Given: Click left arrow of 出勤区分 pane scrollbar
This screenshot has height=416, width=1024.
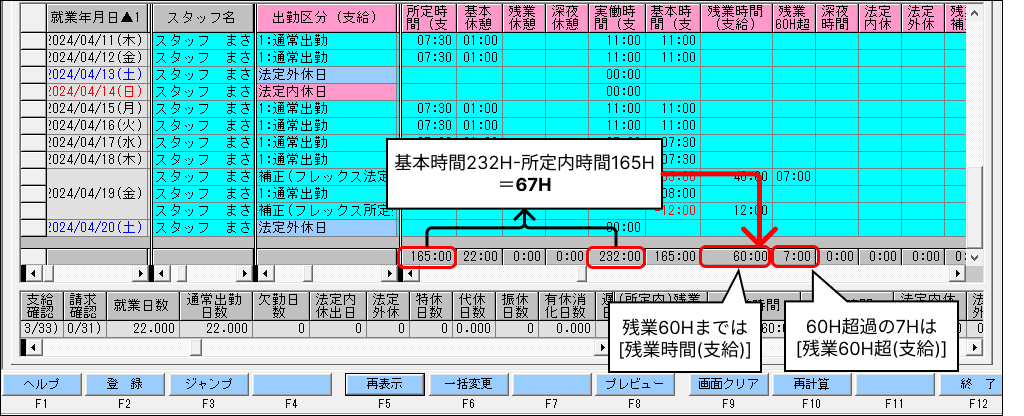Looking at the screenshot, I should [264, 272].
